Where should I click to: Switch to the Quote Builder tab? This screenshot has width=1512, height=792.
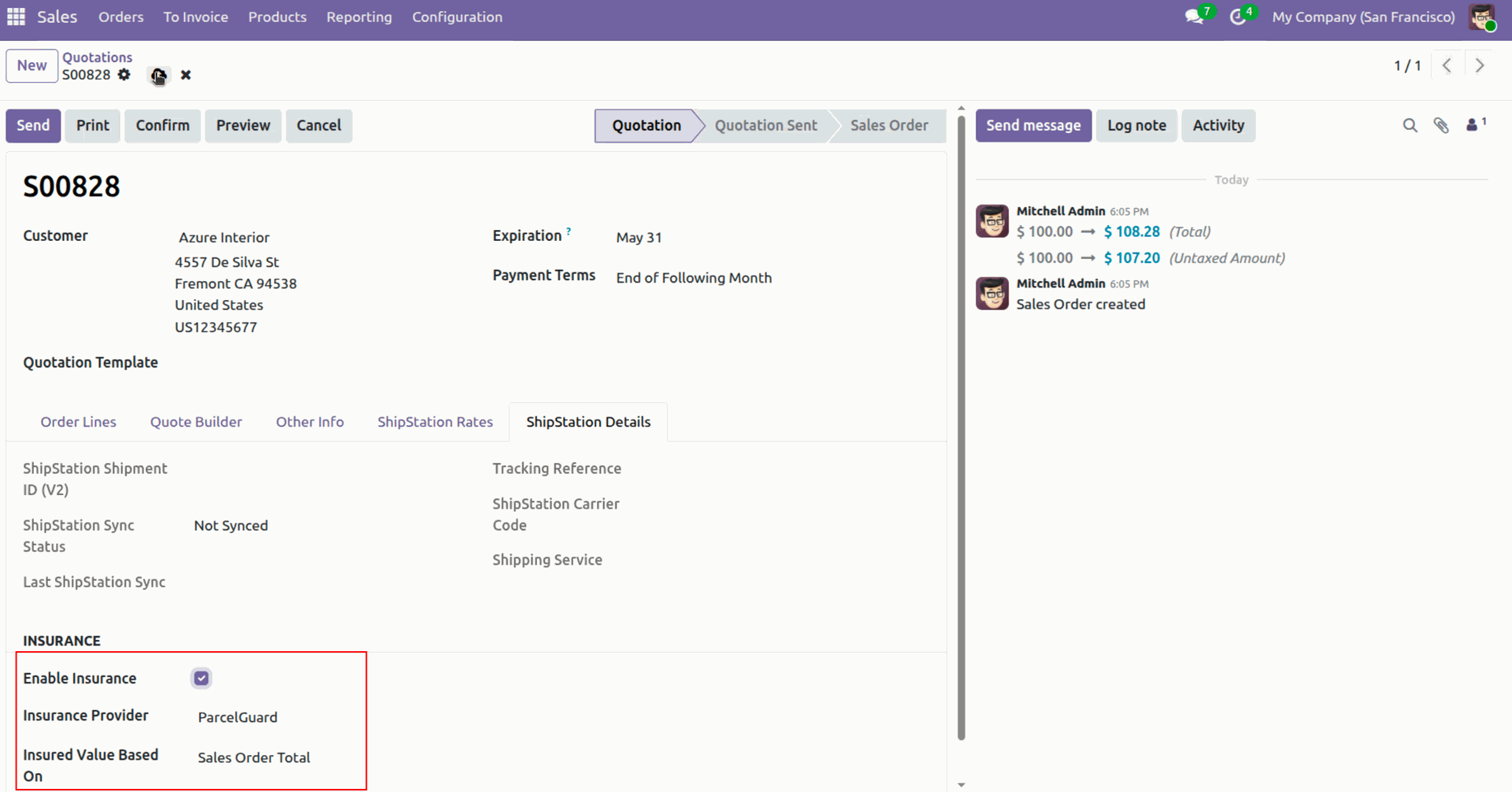[x=196, y=422]
